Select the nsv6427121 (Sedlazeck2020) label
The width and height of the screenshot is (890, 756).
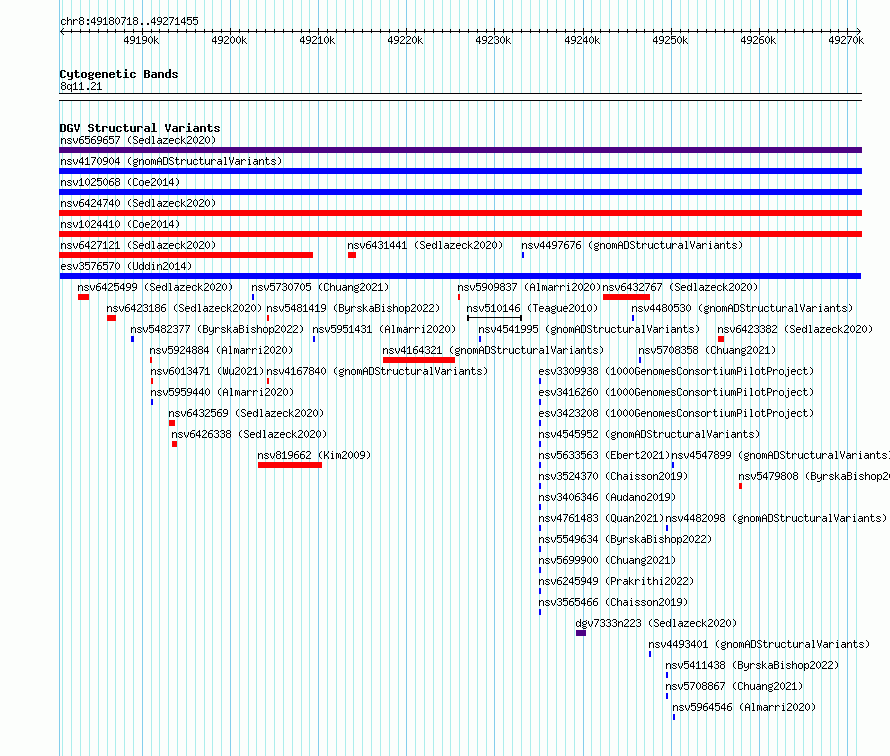click(x=138, y=245)
